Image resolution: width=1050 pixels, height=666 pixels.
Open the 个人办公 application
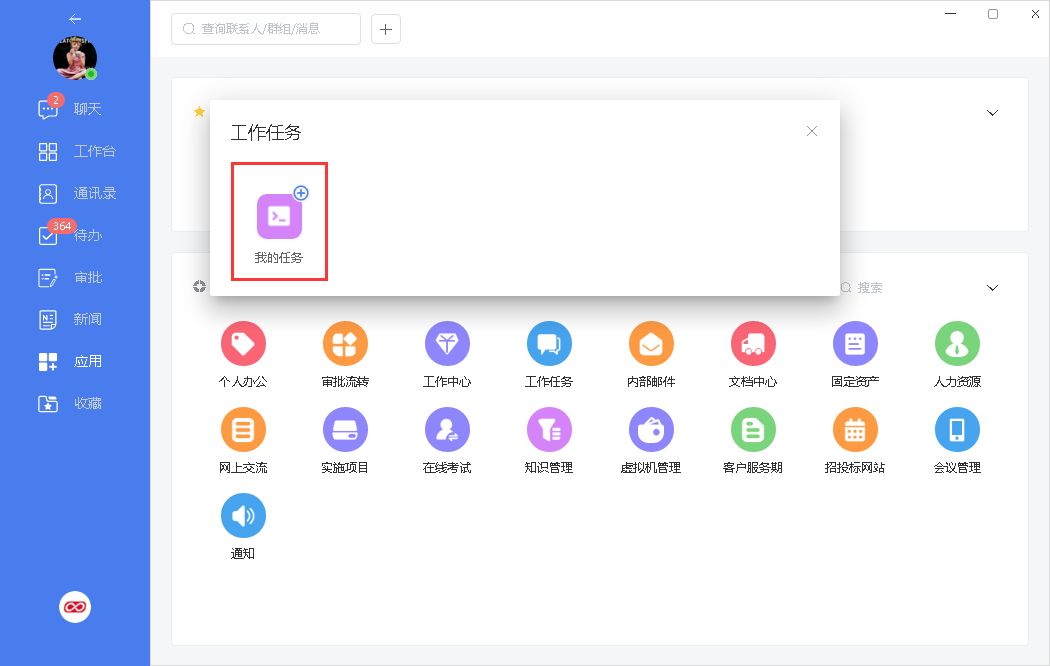(x=243, y=345)
